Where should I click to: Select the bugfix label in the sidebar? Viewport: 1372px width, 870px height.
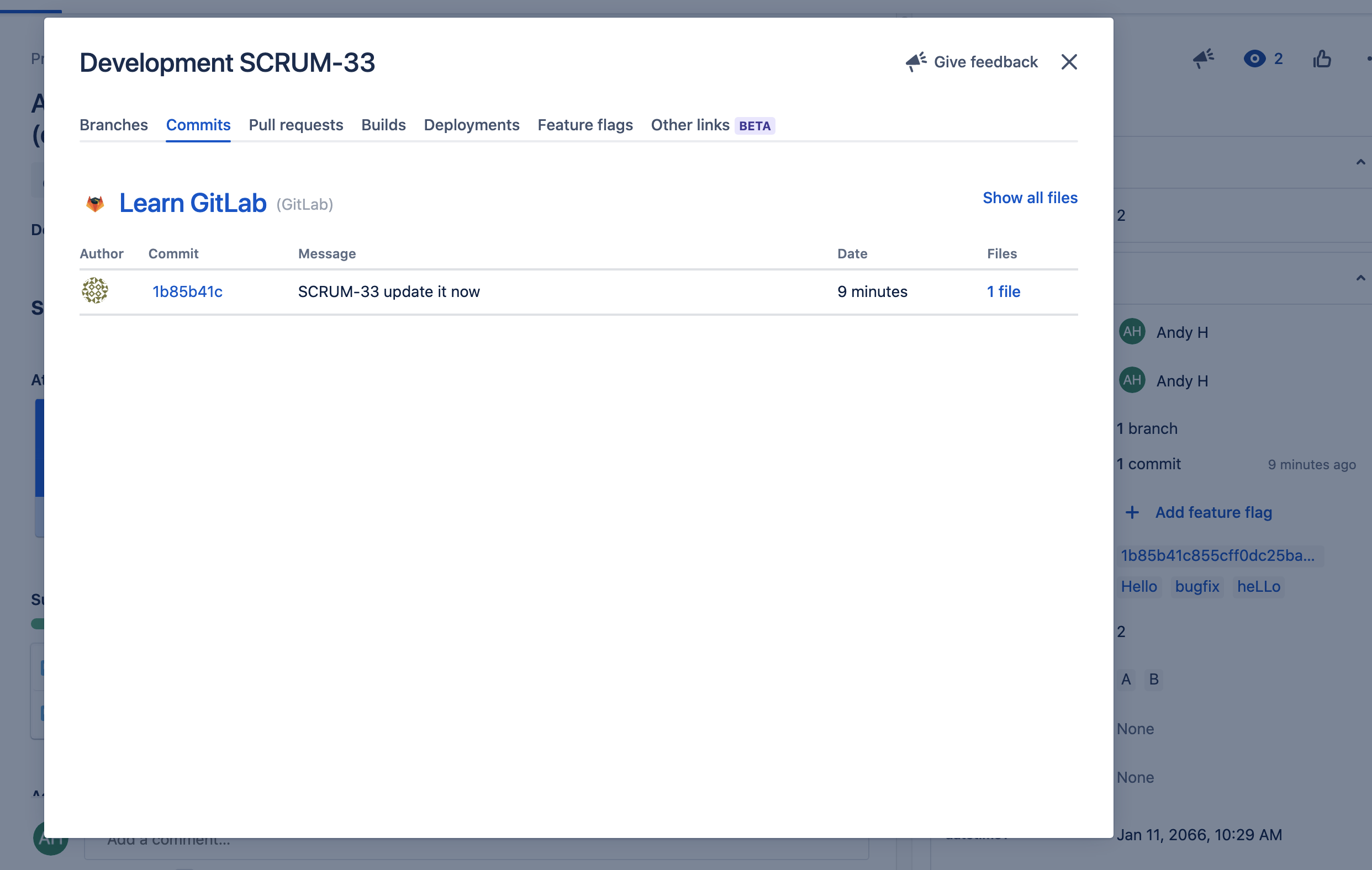1196,586
